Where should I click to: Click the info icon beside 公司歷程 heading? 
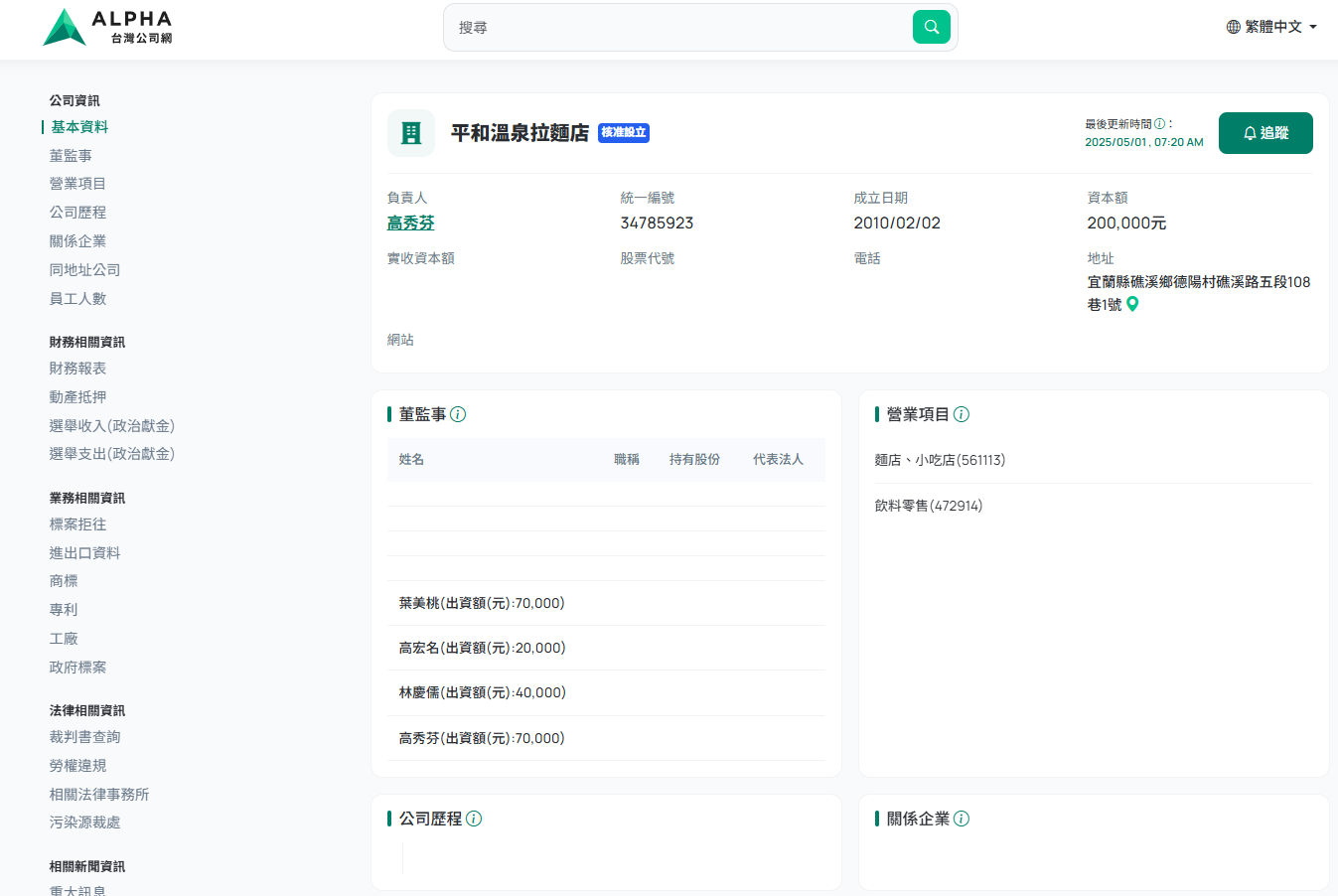point(474,819)
